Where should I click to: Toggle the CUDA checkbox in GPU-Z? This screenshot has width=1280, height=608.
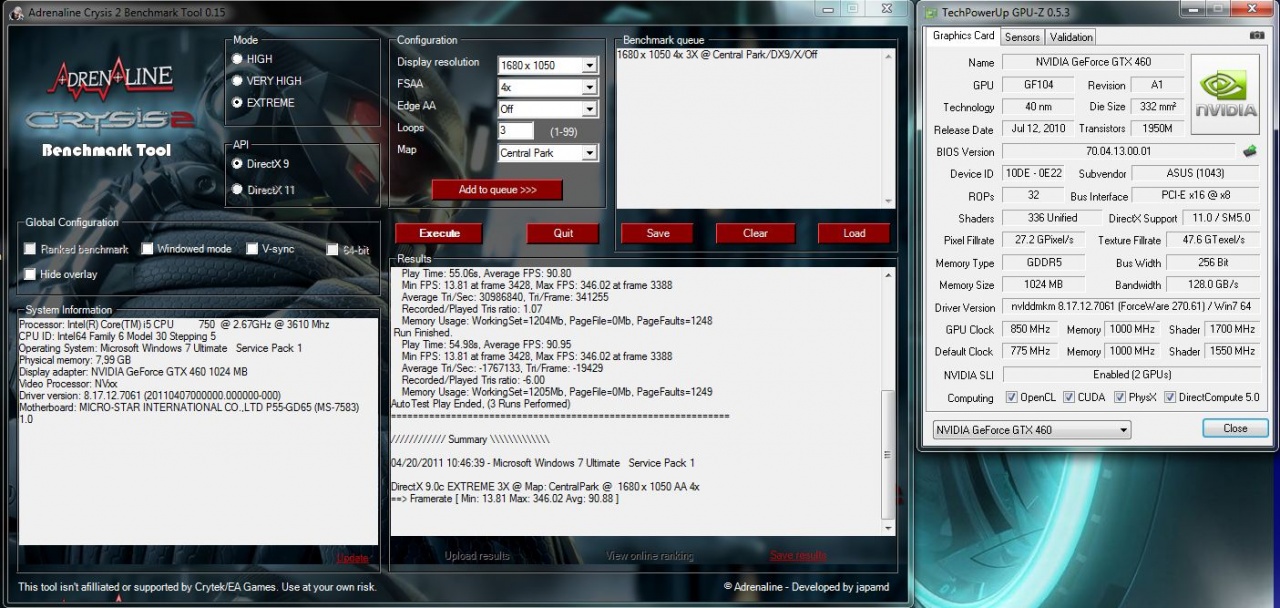click(x=1069, y=398)
